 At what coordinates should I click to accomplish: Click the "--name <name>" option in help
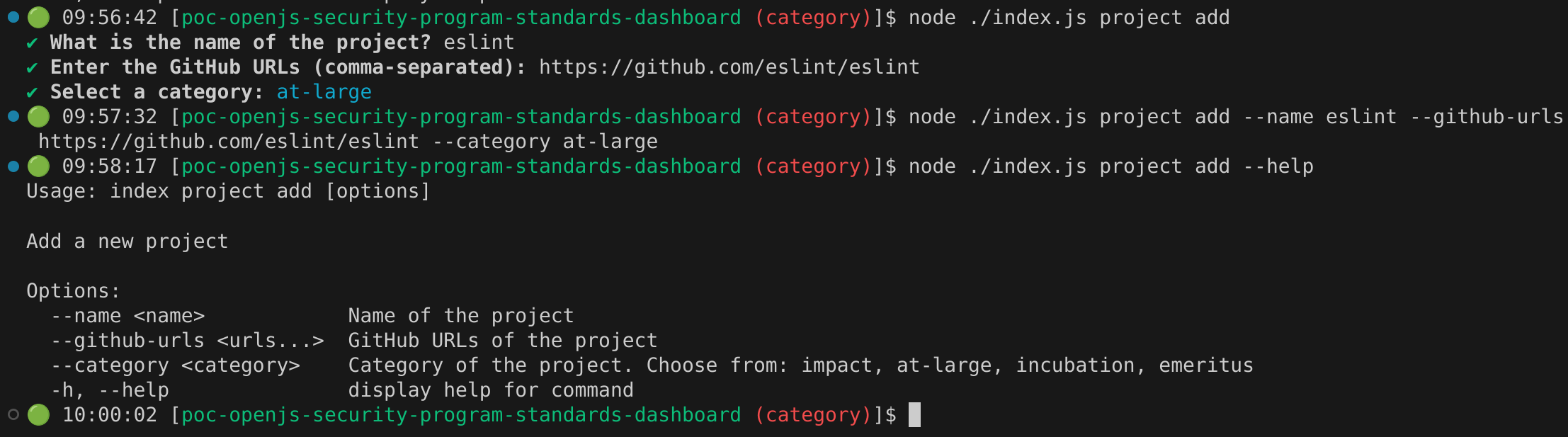[127, 316]
